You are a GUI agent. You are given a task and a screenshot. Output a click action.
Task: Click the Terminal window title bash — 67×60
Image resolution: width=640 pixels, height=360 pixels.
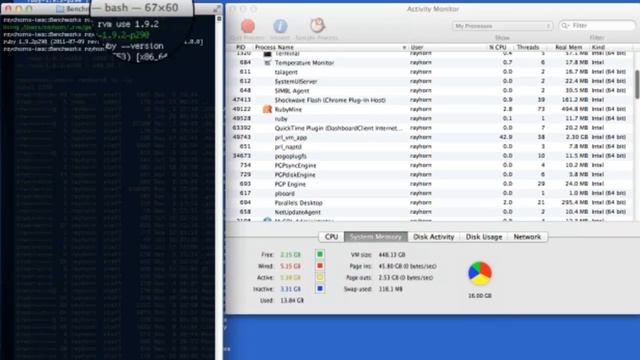coord(141,8)
